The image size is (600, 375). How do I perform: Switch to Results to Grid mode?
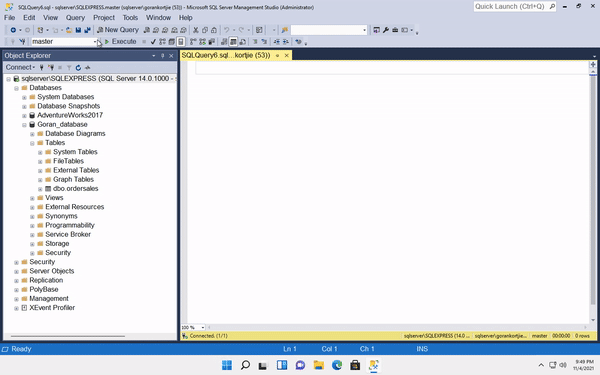(233, 41)
